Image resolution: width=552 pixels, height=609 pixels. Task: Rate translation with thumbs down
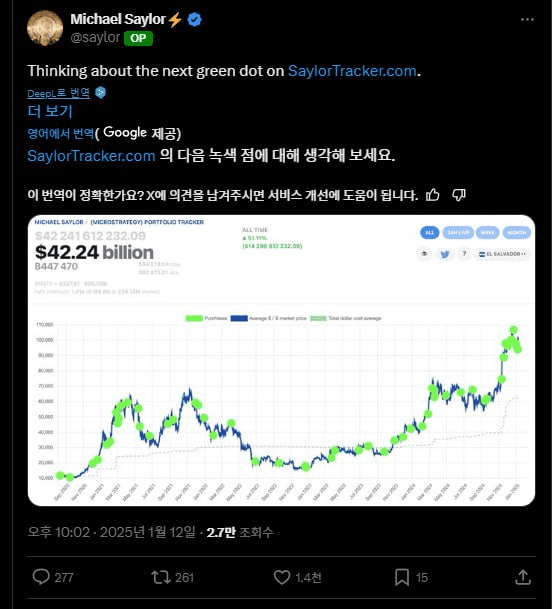pos(459,195)
